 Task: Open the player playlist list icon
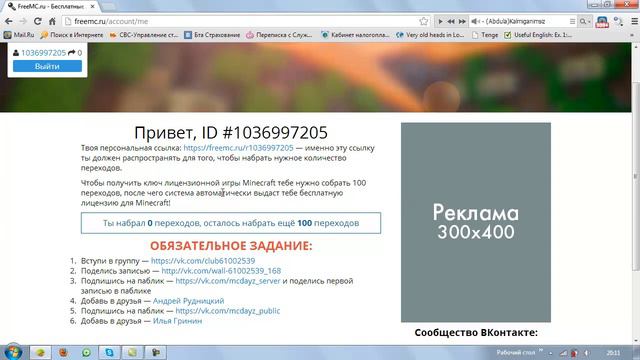572,21
